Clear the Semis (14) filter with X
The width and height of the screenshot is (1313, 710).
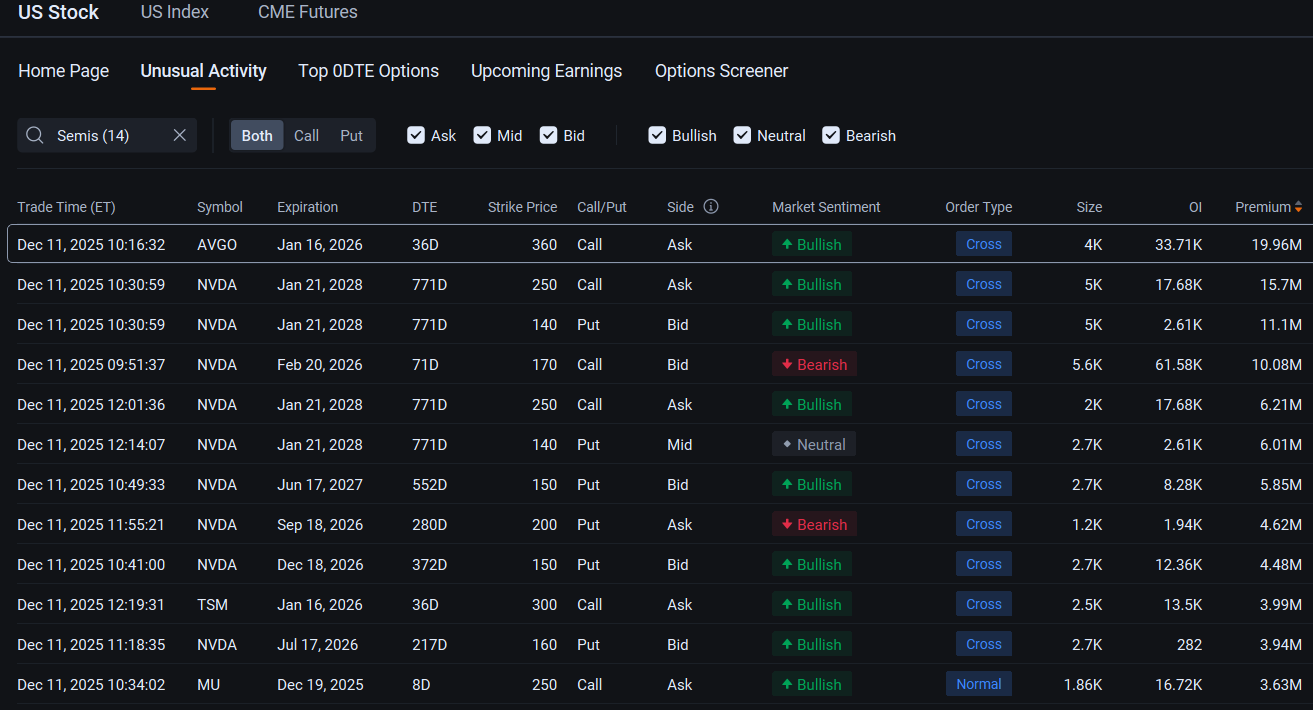[180, 135]
